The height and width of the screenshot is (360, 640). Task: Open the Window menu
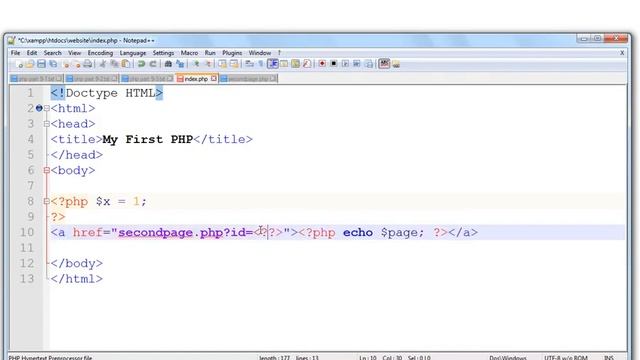[x=260, y=53]
